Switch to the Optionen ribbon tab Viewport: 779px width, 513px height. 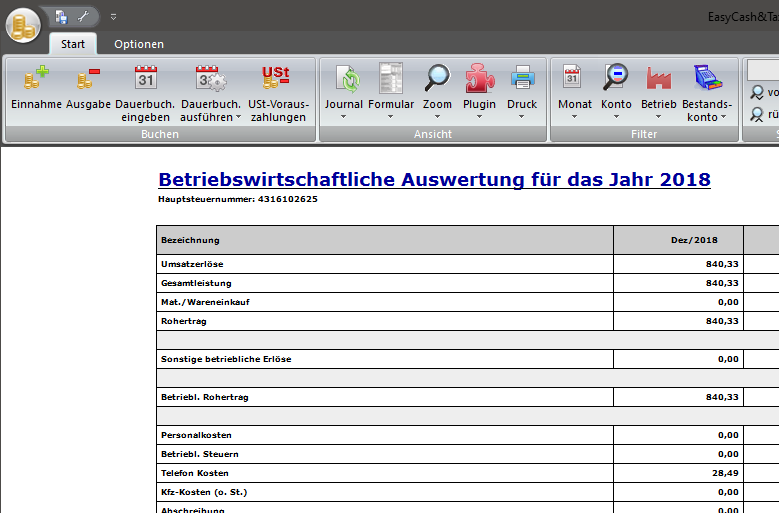(139, 44)
